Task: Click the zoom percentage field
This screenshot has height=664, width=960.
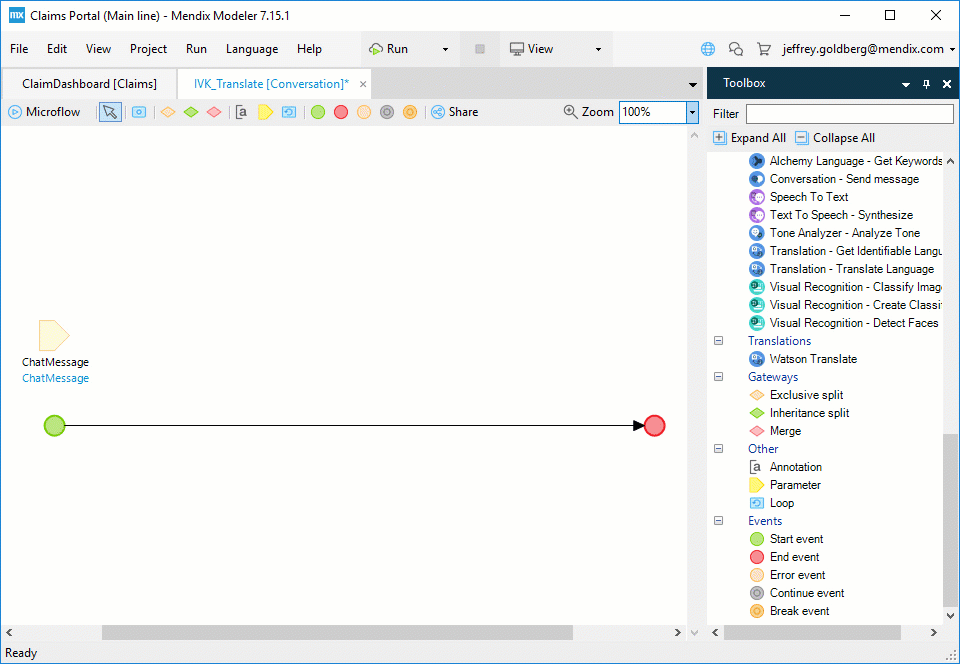Action: point(653,112)
